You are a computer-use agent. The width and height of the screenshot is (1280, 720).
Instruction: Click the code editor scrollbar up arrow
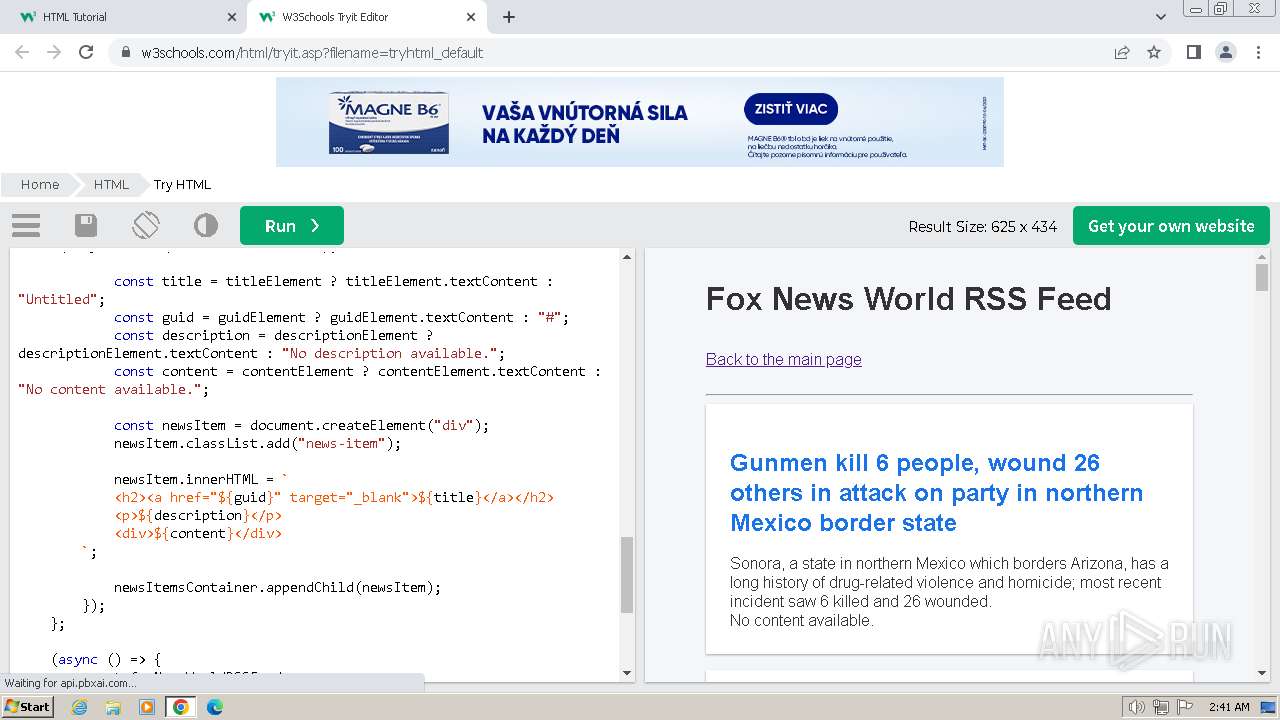pyautogui.click(x=627, y=257)
